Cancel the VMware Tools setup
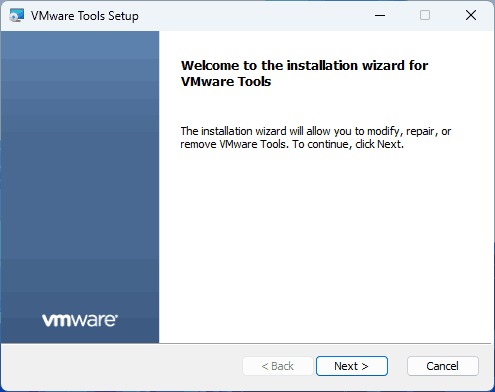Image resolution: width=495 pixels, height=392 pixels. pyautogui.click(x=443, y=366)
